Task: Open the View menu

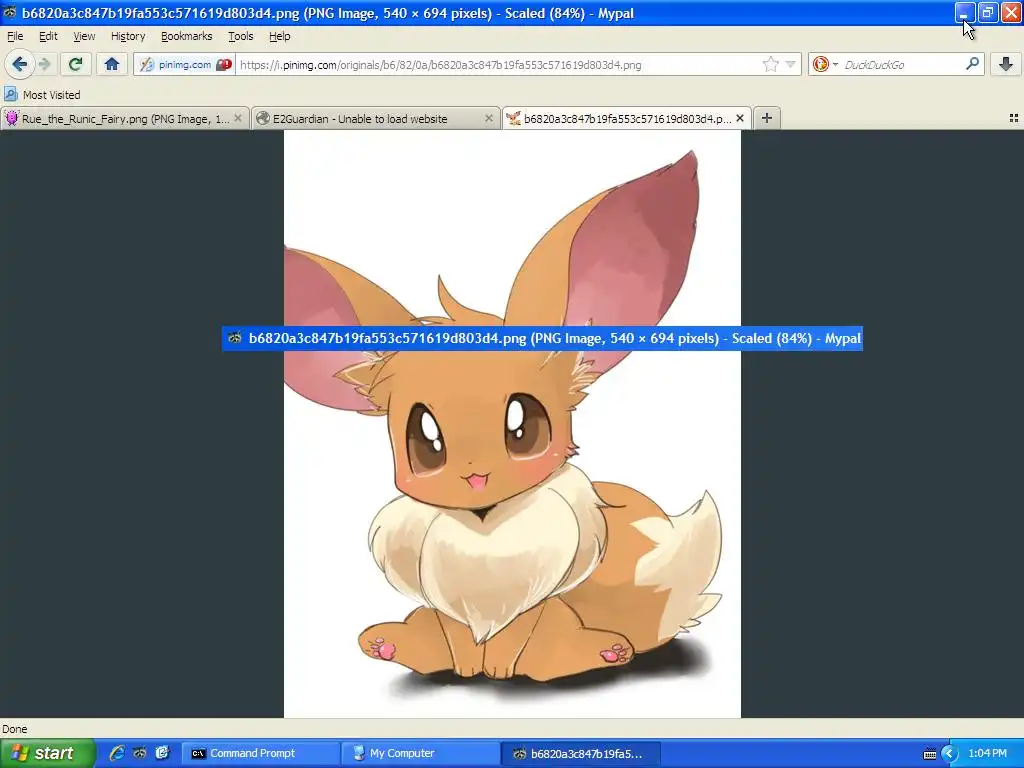Action: point(84,36)
